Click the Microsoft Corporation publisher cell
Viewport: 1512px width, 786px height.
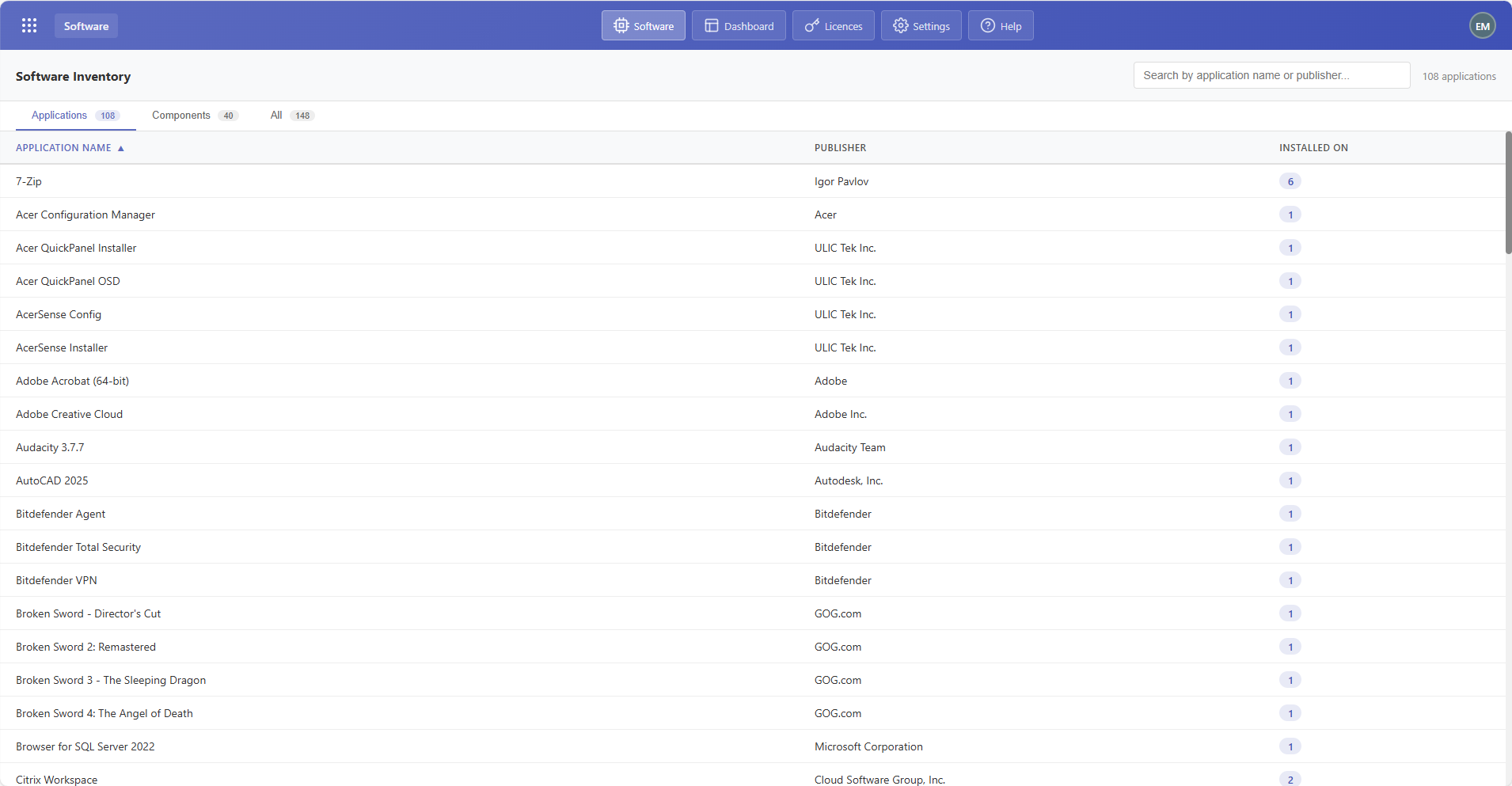868,746
